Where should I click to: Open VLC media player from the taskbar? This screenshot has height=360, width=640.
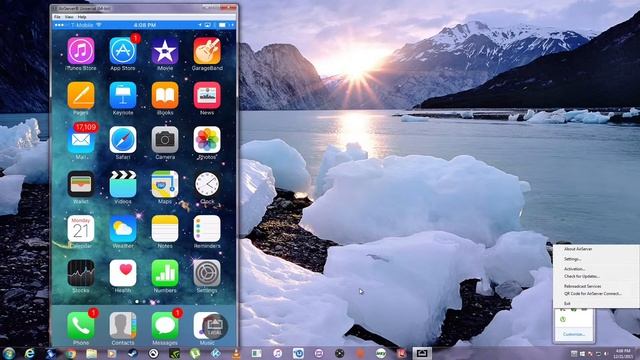coord(236,353)
